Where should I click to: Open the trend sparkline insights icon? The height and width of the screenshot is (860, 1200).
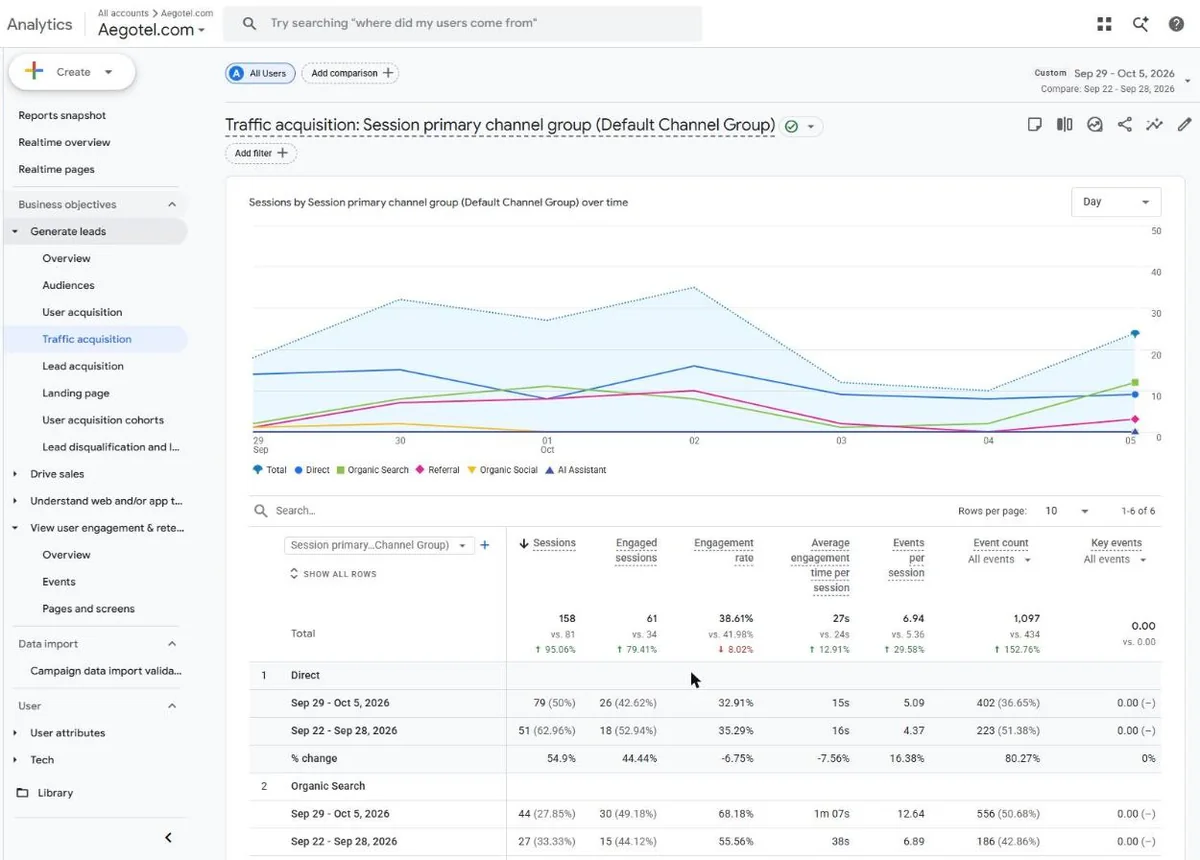coord(1155,124)
